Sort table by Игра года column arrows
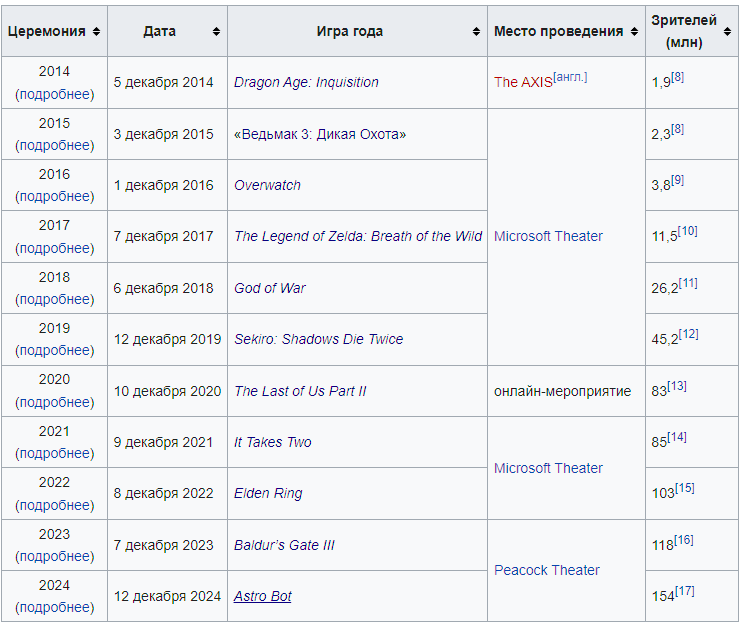 [477, 31]
